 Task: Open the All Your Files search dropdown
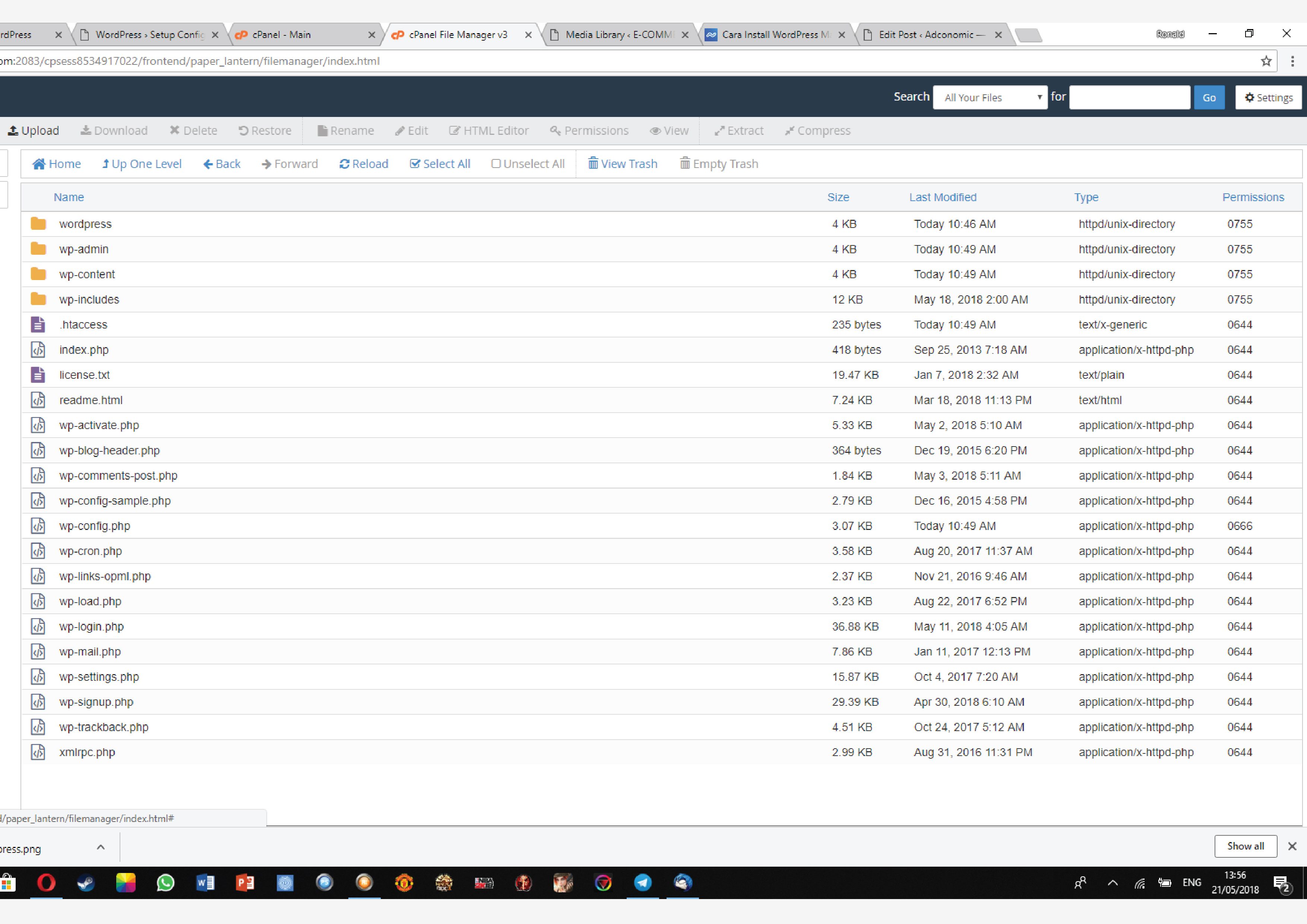991,97
